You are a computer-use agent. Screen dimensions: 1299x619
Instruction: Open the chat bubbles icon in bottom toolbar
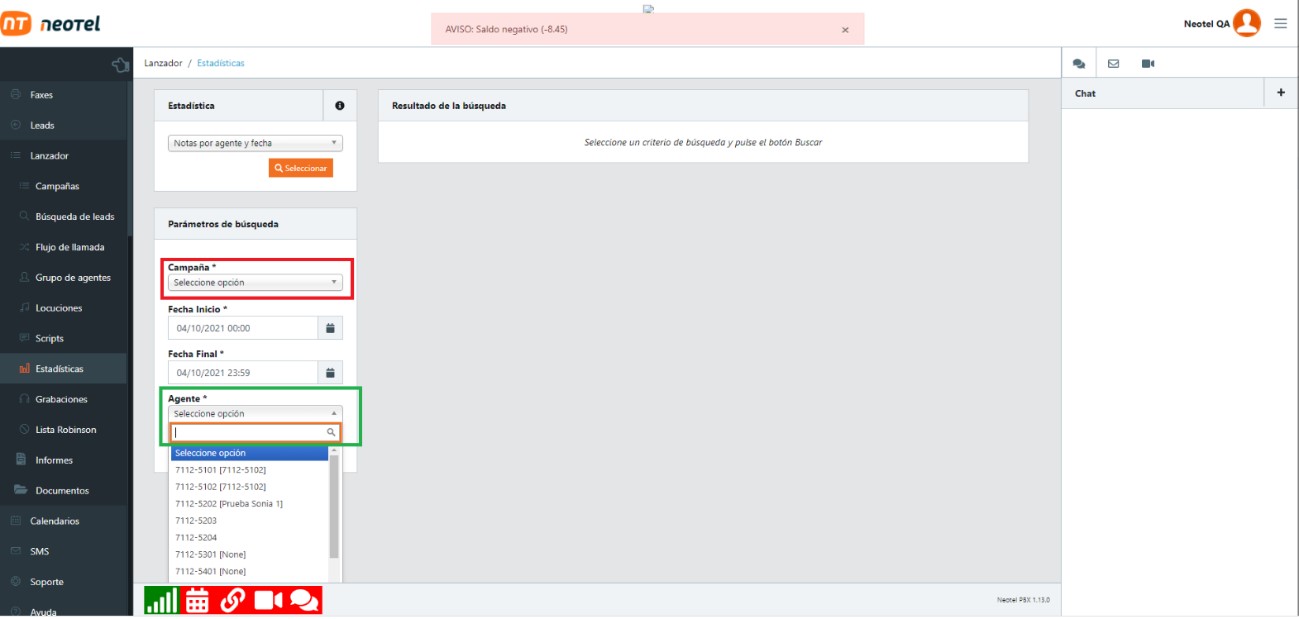304,600
